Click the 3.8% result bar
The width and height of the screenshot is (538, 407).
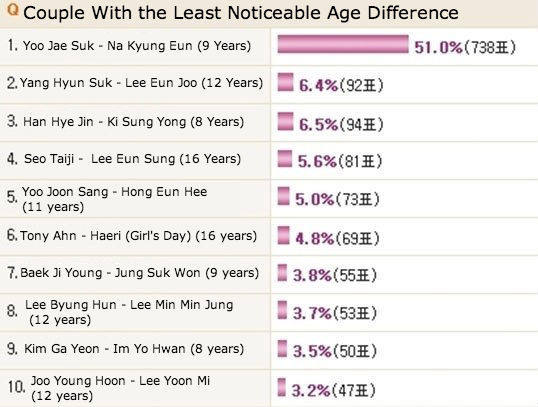pos(282,272)
